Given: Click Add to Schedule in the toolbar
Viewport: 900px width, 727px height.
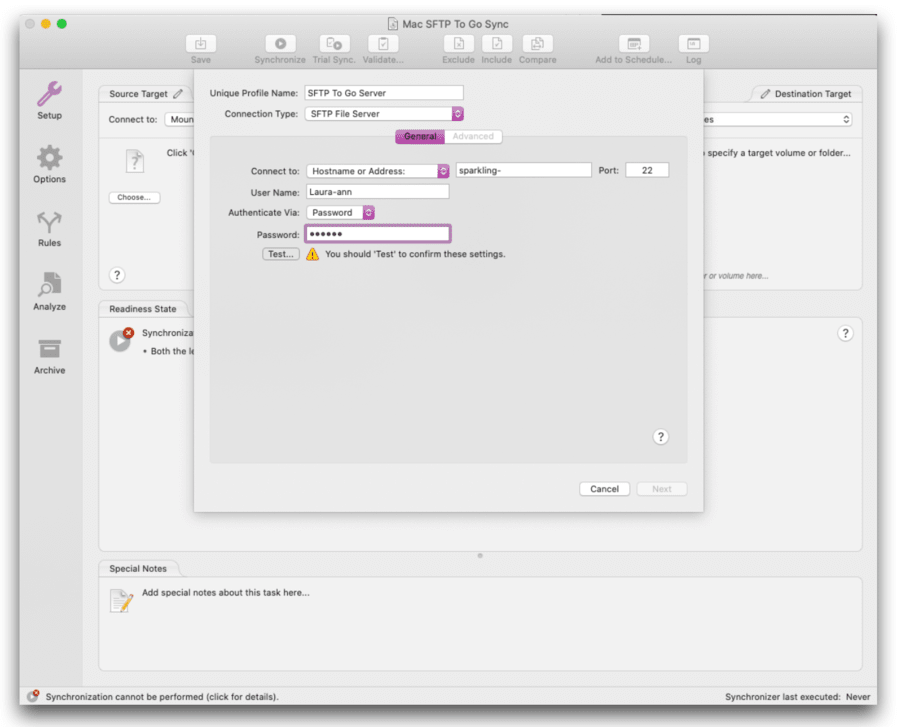Looking at the screenshot, I should [x=632, y=45].
